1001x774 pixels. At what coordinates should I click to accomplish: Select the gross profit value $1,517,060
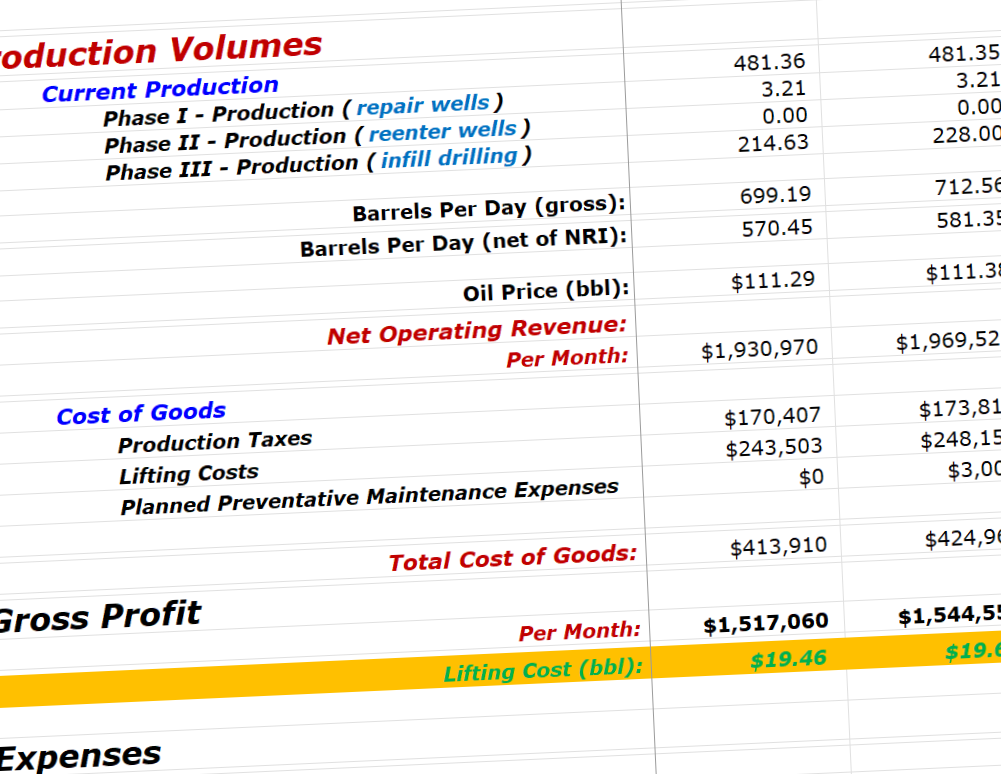[765, 623]
